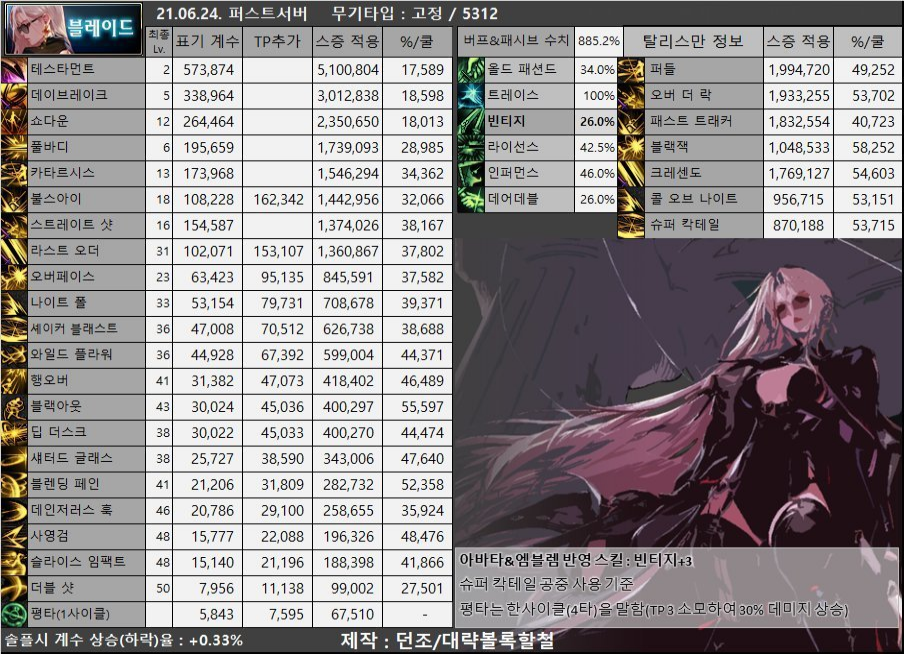The height and width of the screenshot is (654, 904).
Task: Click the 카타르시스 skill icon
Action: pos(14,174)
